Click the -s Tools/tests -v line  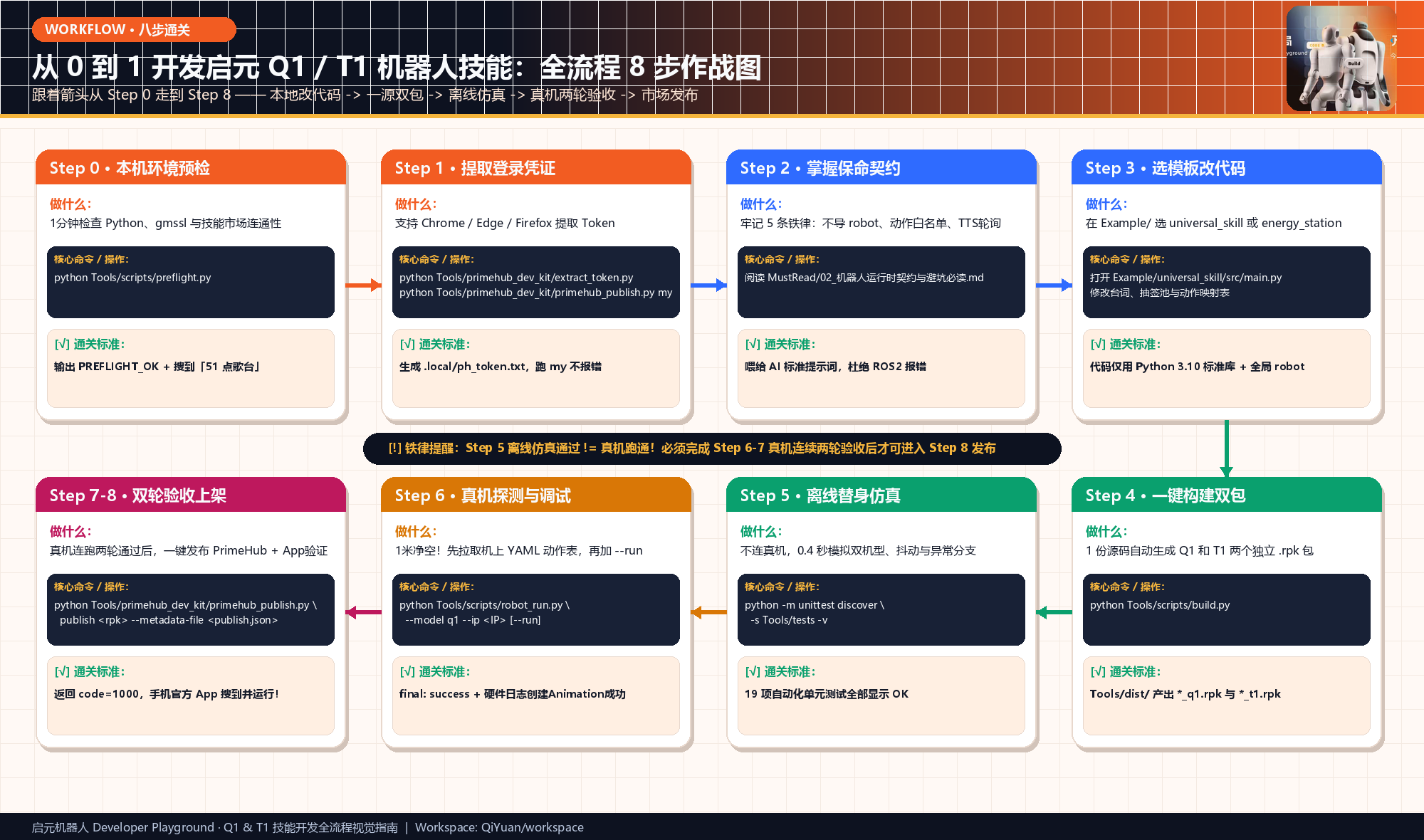pyautogui.click(x=789, y=620)
